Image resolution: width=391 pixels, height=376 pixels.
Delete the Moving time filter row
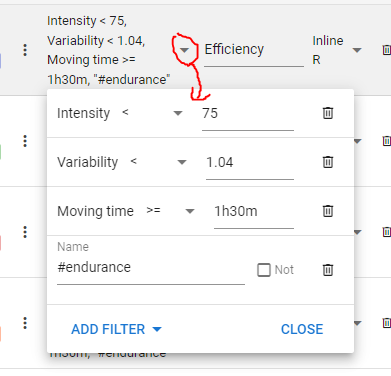(x=328, y=211)
